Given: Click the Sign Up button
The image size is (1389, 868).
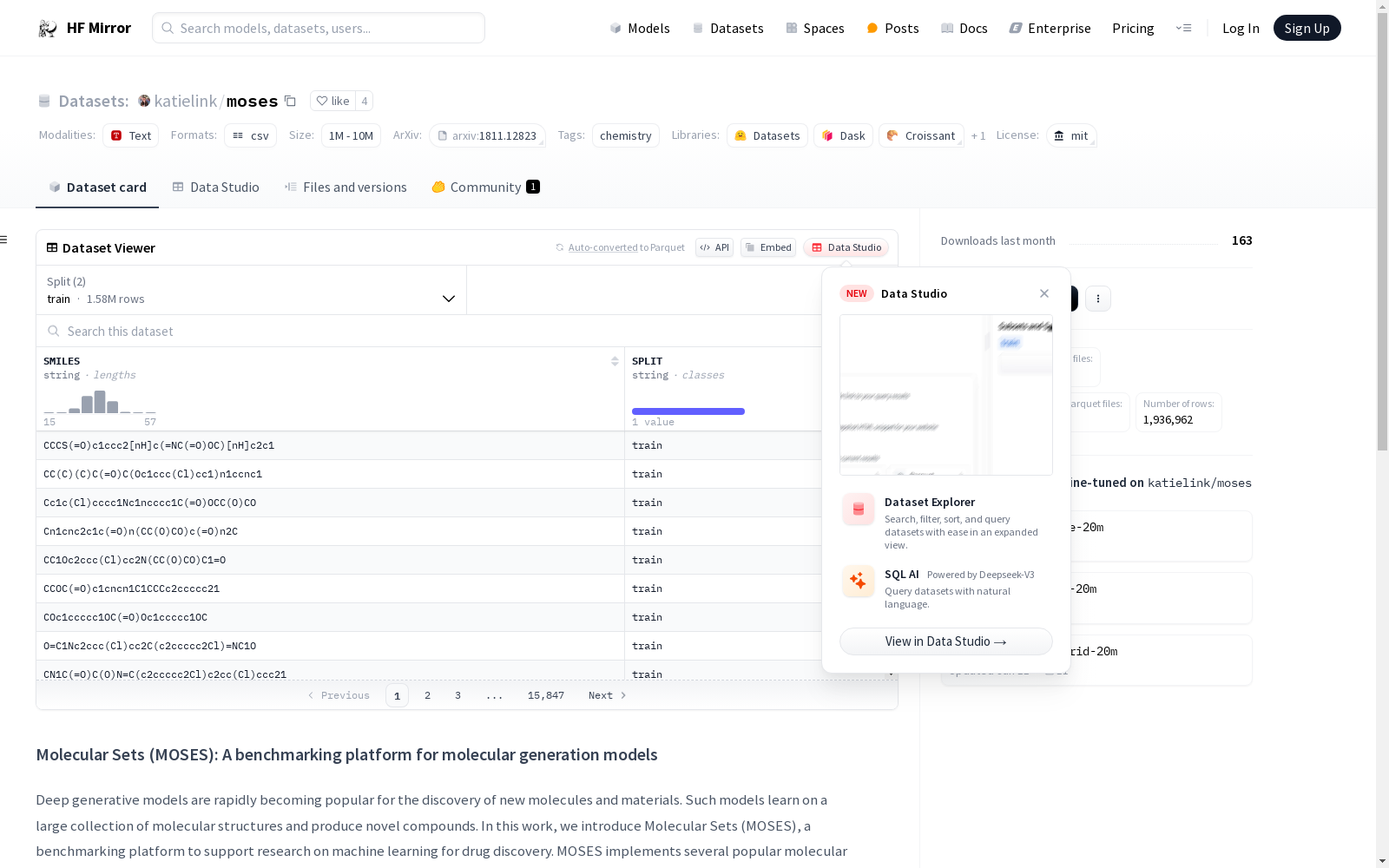Looking at the screenshot, I should coord(1307,28).
